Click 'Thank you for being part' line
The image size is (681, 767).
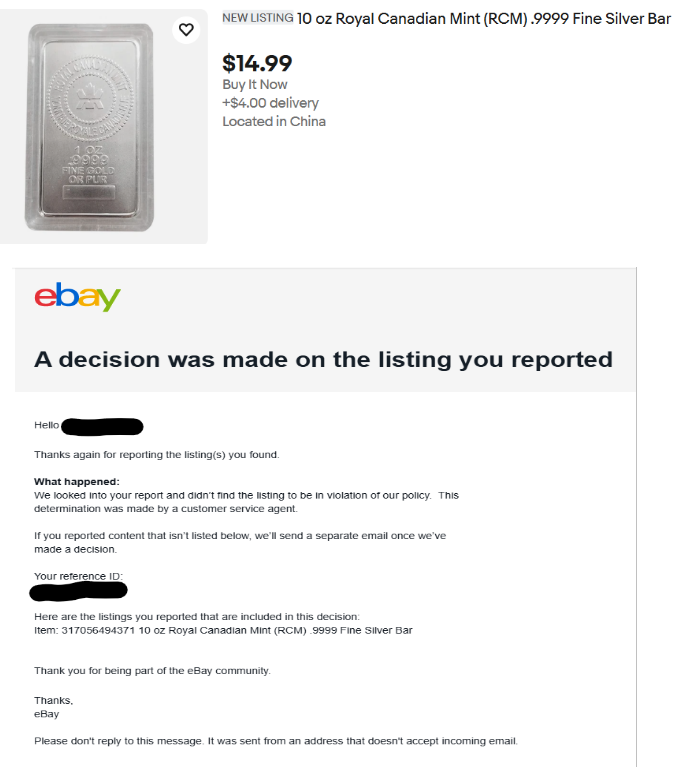[152, 671]
